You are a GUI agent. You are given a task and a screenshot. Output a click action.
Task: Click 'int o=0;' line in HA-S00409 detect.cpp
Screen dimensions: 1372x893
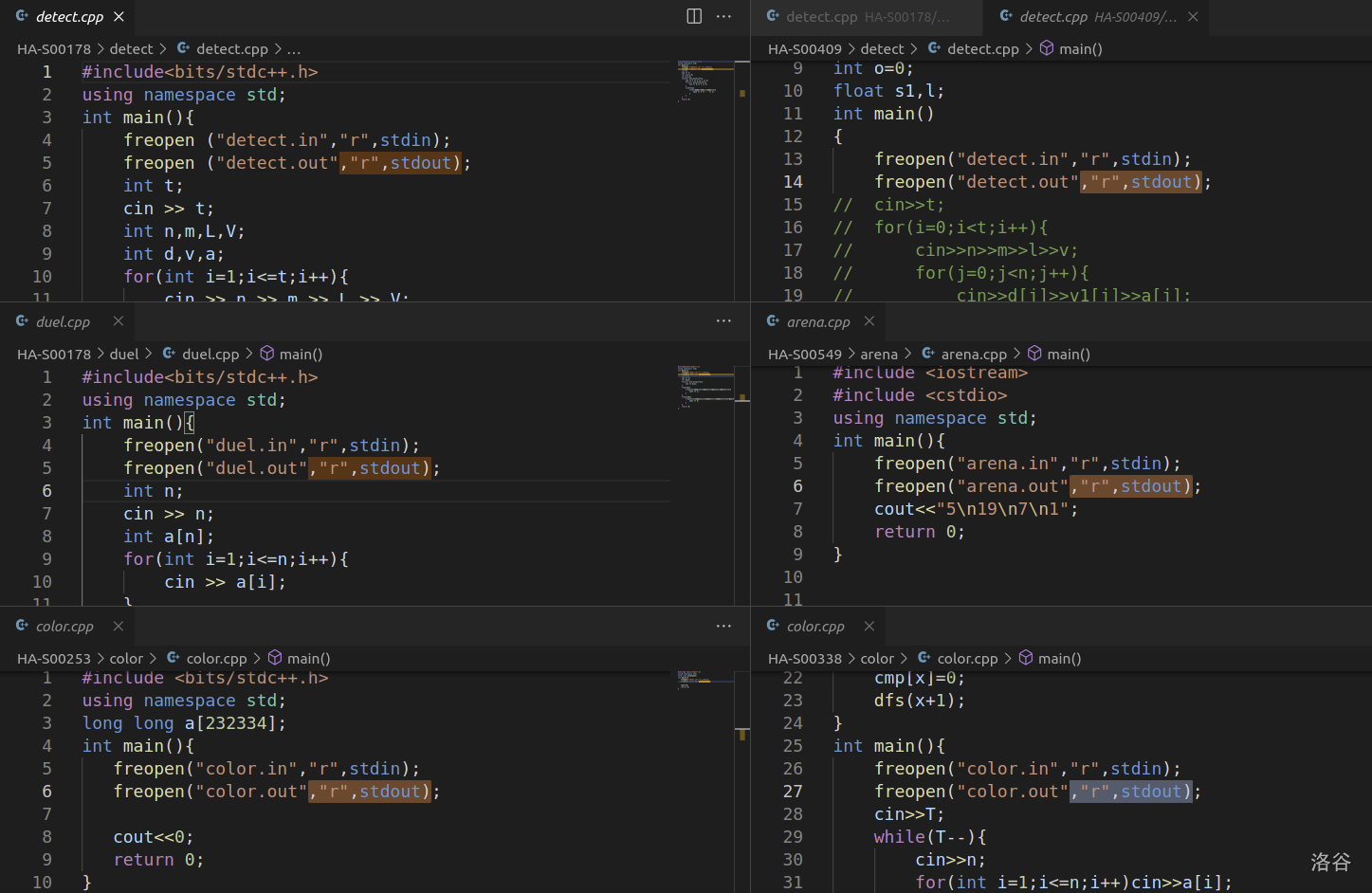coord(873,68)
